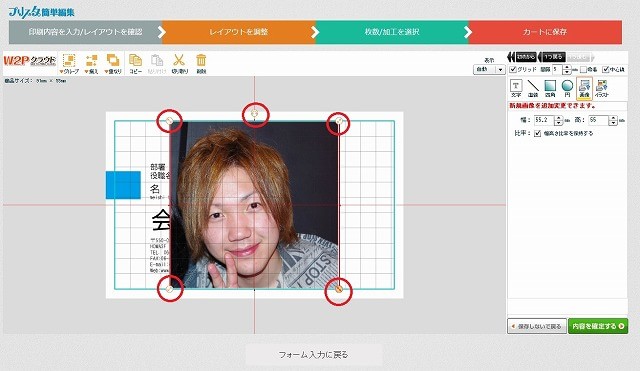Decrease the 高 height value

point(613,123)
